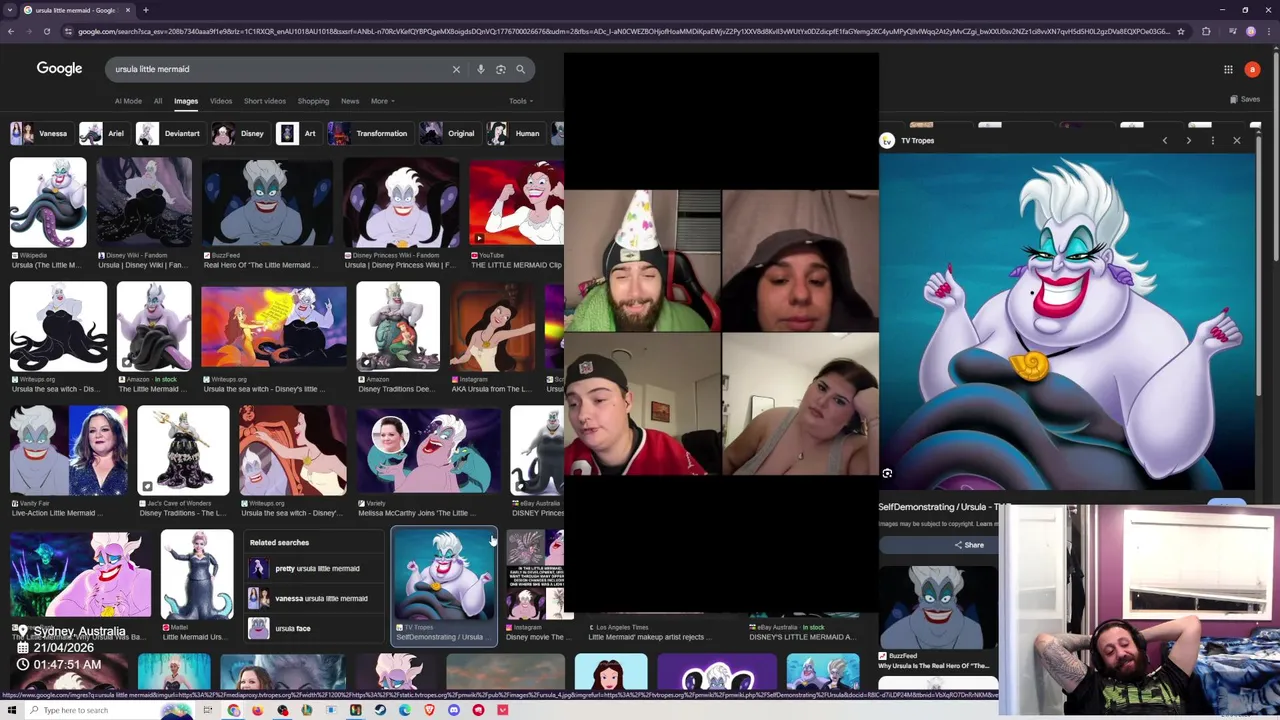Select the Short videos tab
This screenshot has width=1280, height=720.
coord(265,101)
